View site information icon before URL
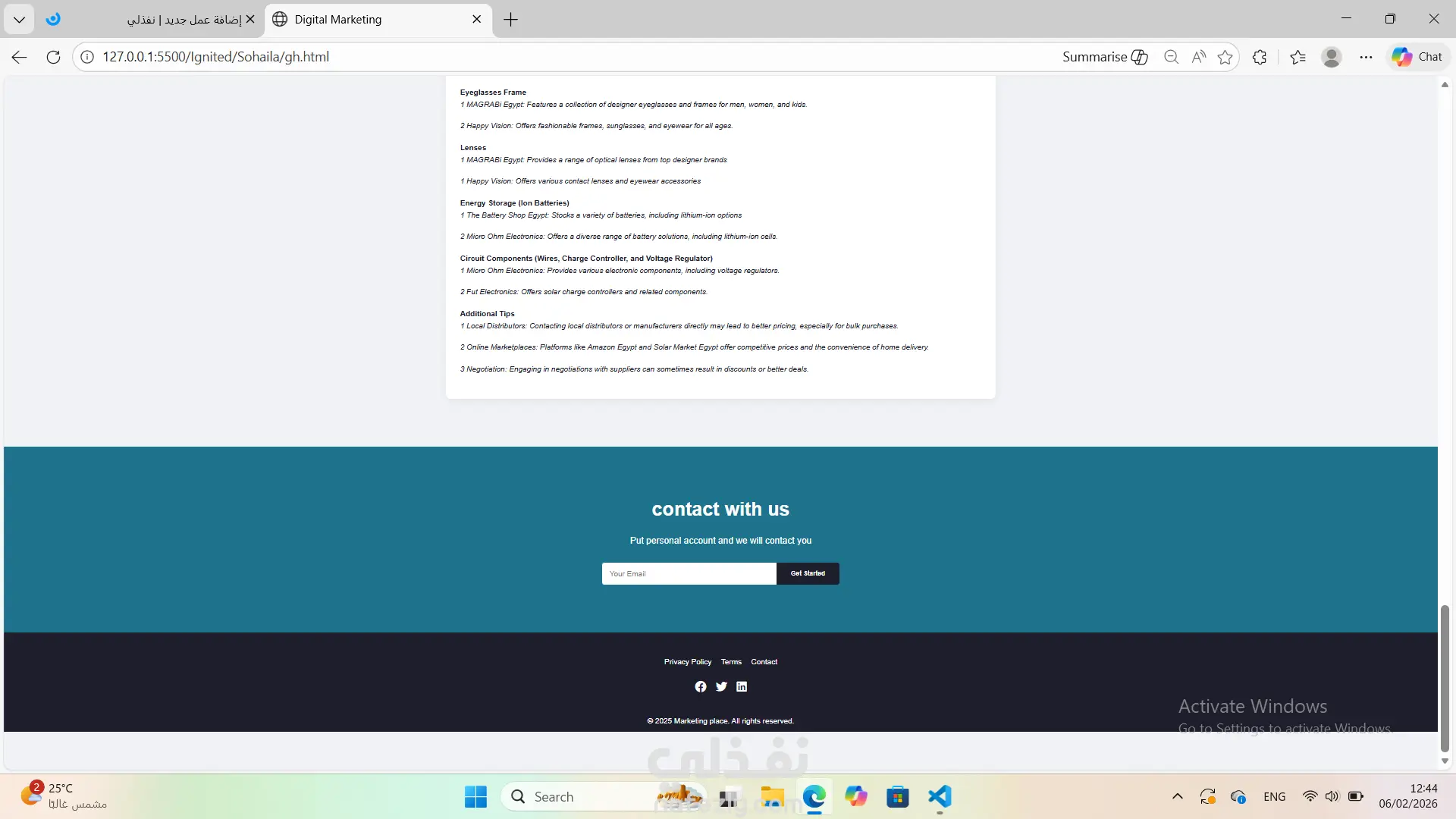The height and width of the screenshot is (819, 1456). 87,57
